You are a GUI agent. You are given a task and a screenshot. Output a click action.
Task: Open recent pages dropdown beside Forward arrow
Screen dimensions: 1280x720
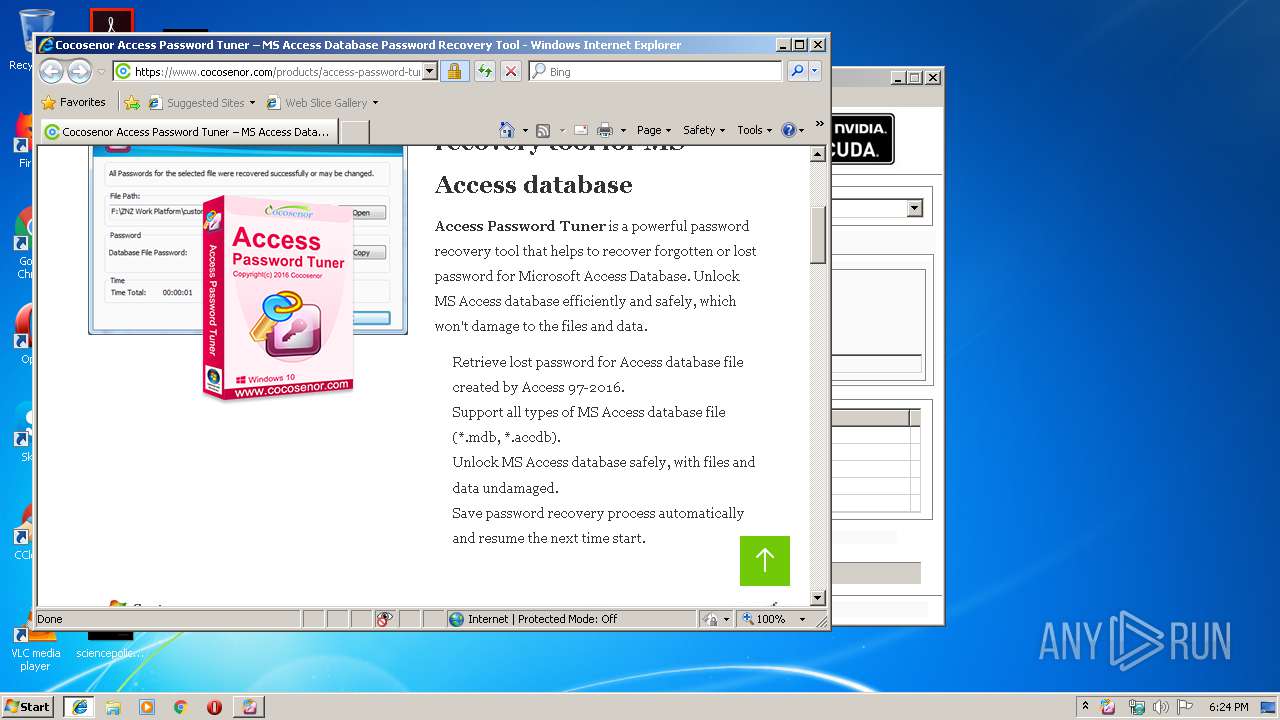click(101, 72)
